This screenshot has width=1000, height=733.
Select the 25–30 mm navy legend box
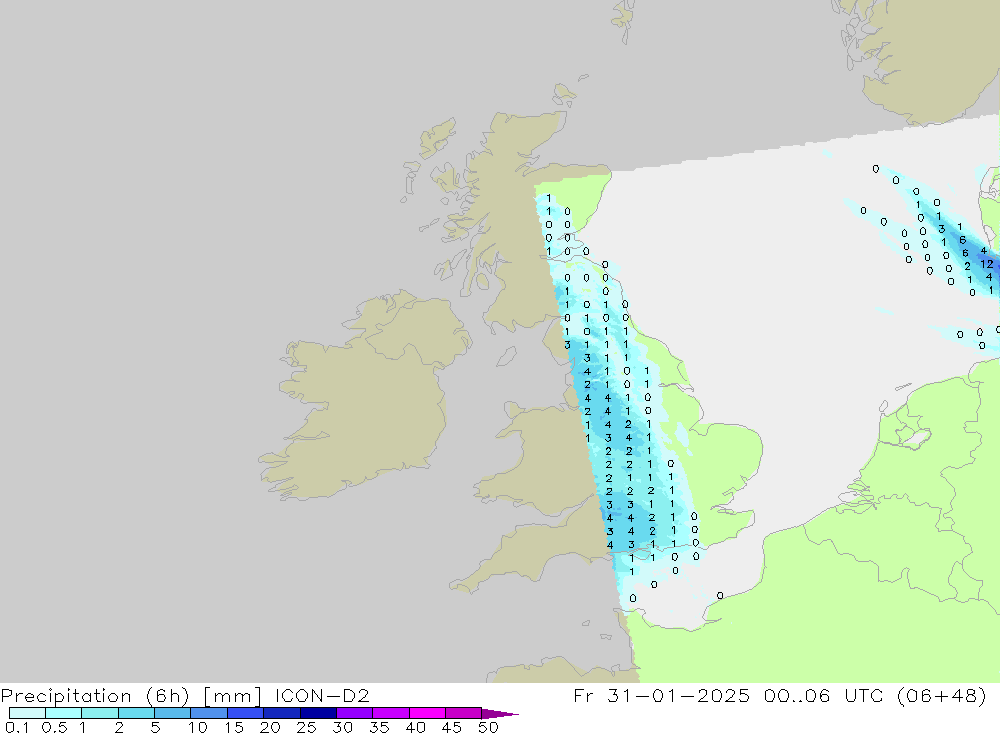[x=318, y=713]
